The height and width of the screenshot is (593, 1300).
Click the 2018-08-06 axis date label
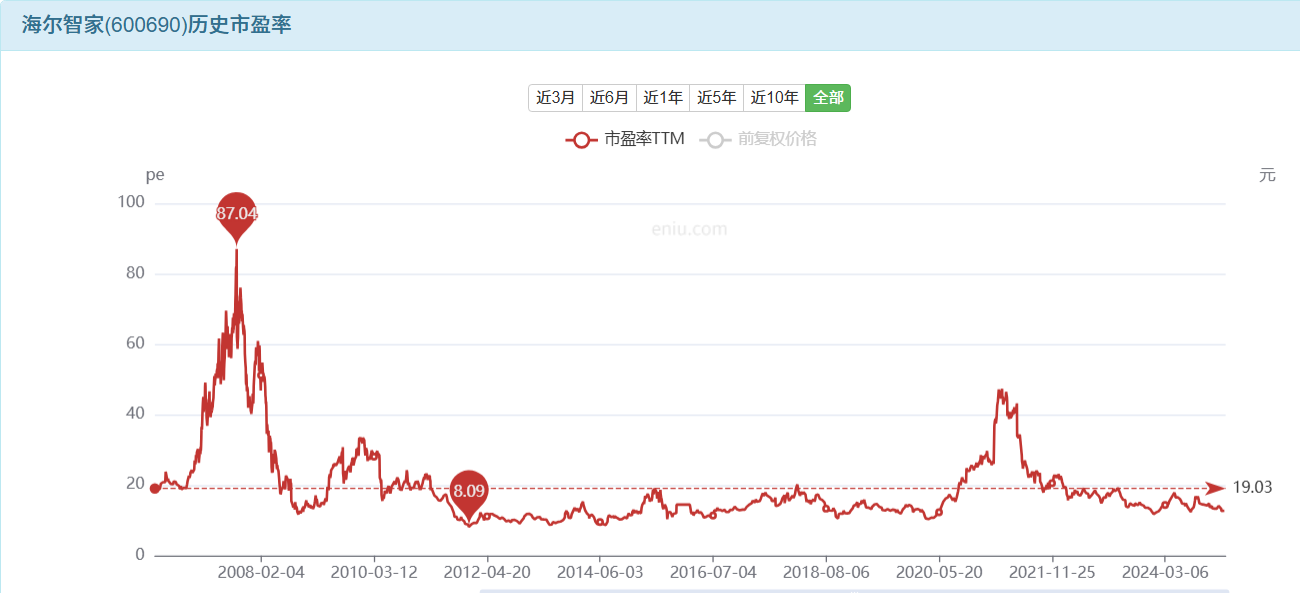click(826, 573)
